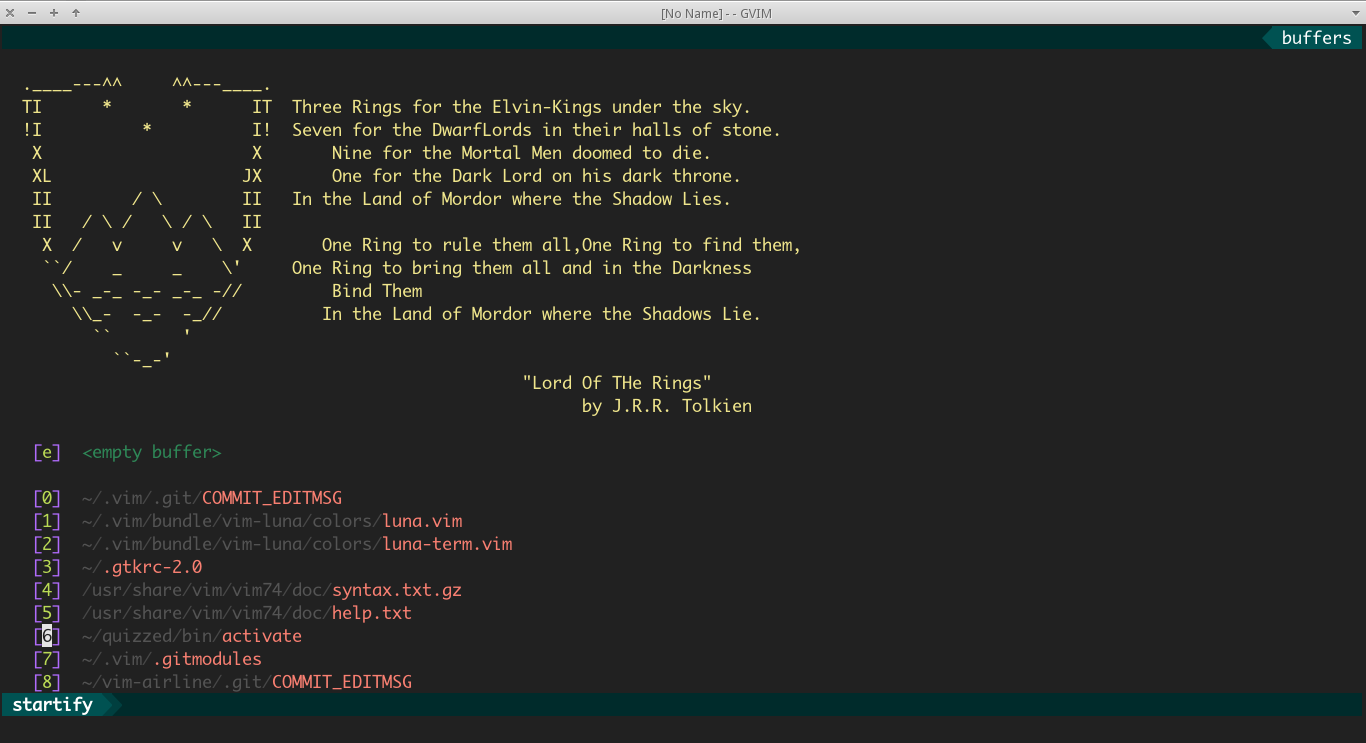This screenshot has height=743, width=1366.
Task: Minimize the GVIM window
Action: [x=32, y=12]
